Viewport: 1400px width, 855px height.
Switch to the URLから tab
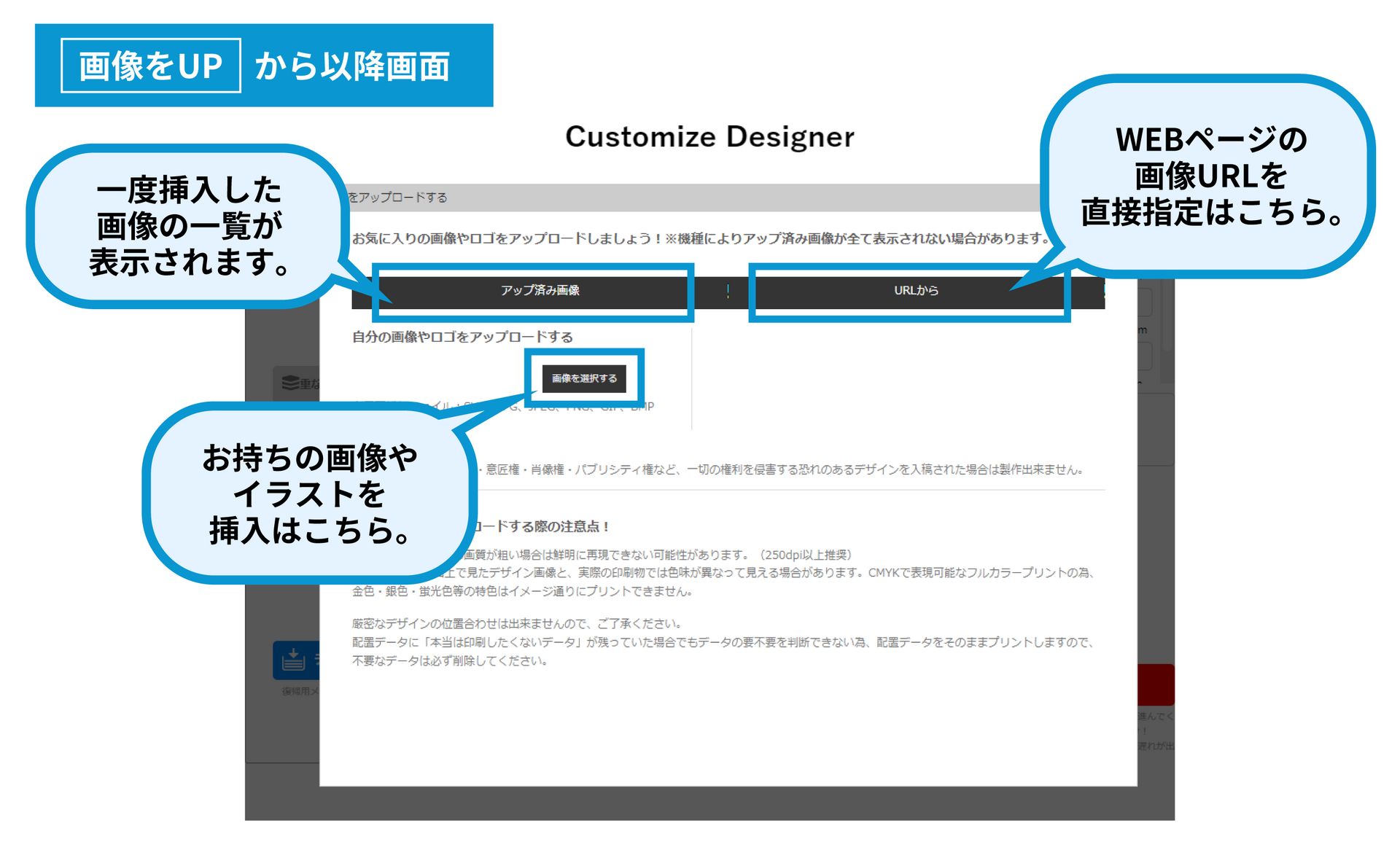pos(917,291)
